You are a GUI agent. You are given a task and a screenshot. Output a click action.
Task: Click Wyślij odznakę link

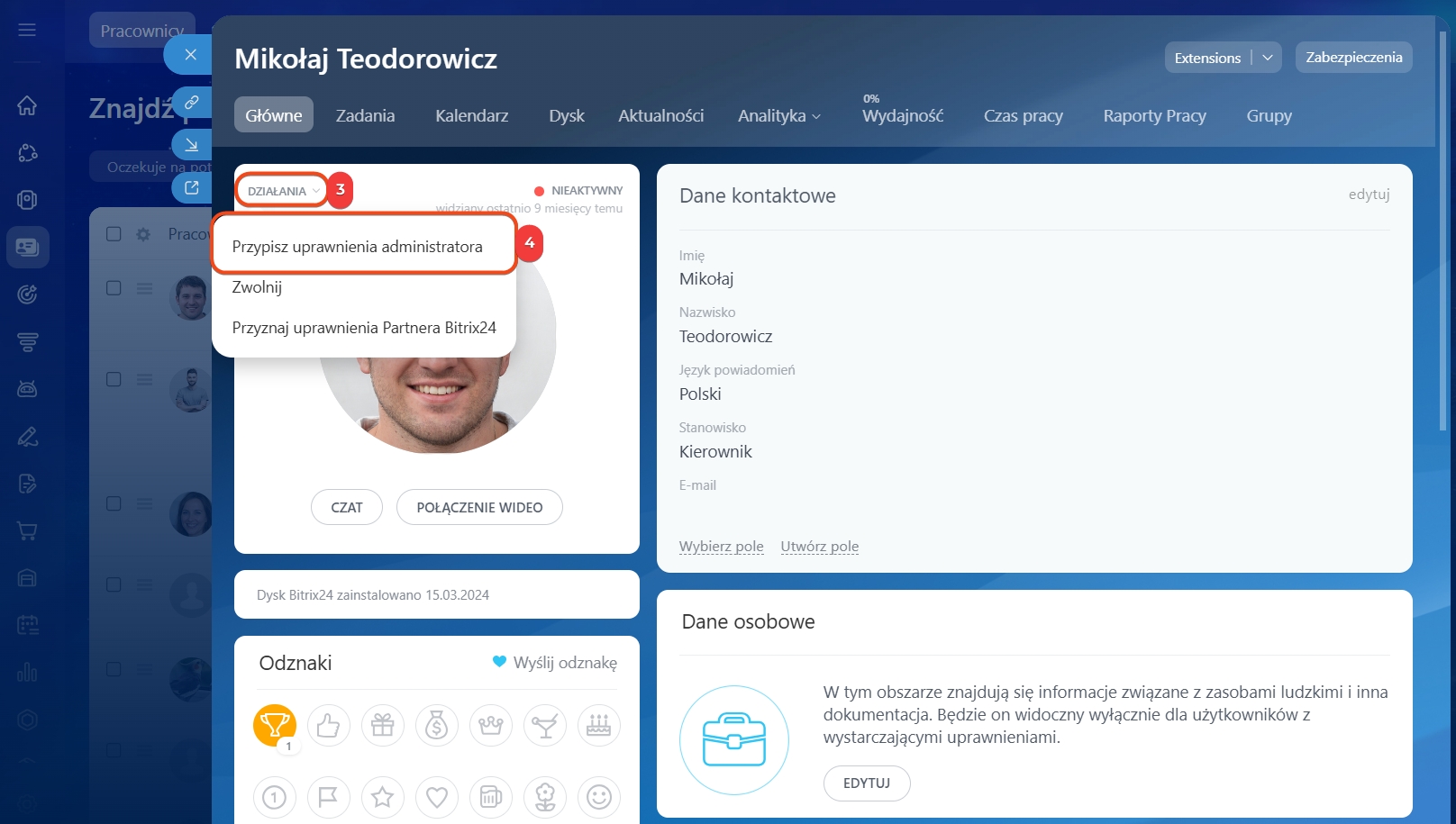point(555,663)
